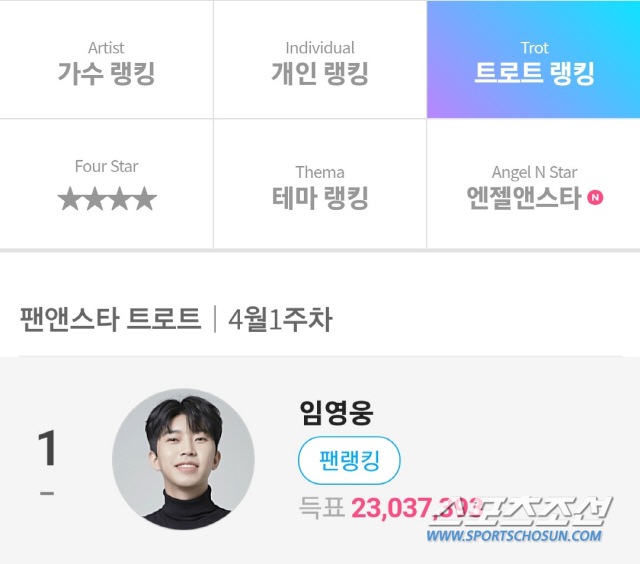Open the 엔젤앤스타 Angel N Star tab

click(533, 184)
